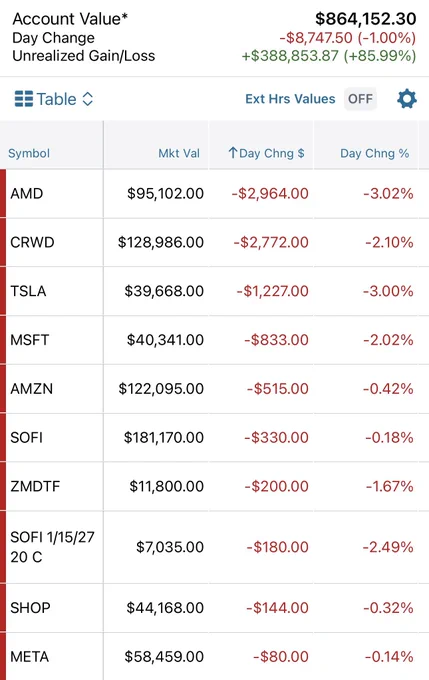Open the ZMDTF holding
The image size is (429, 680).
214,486
